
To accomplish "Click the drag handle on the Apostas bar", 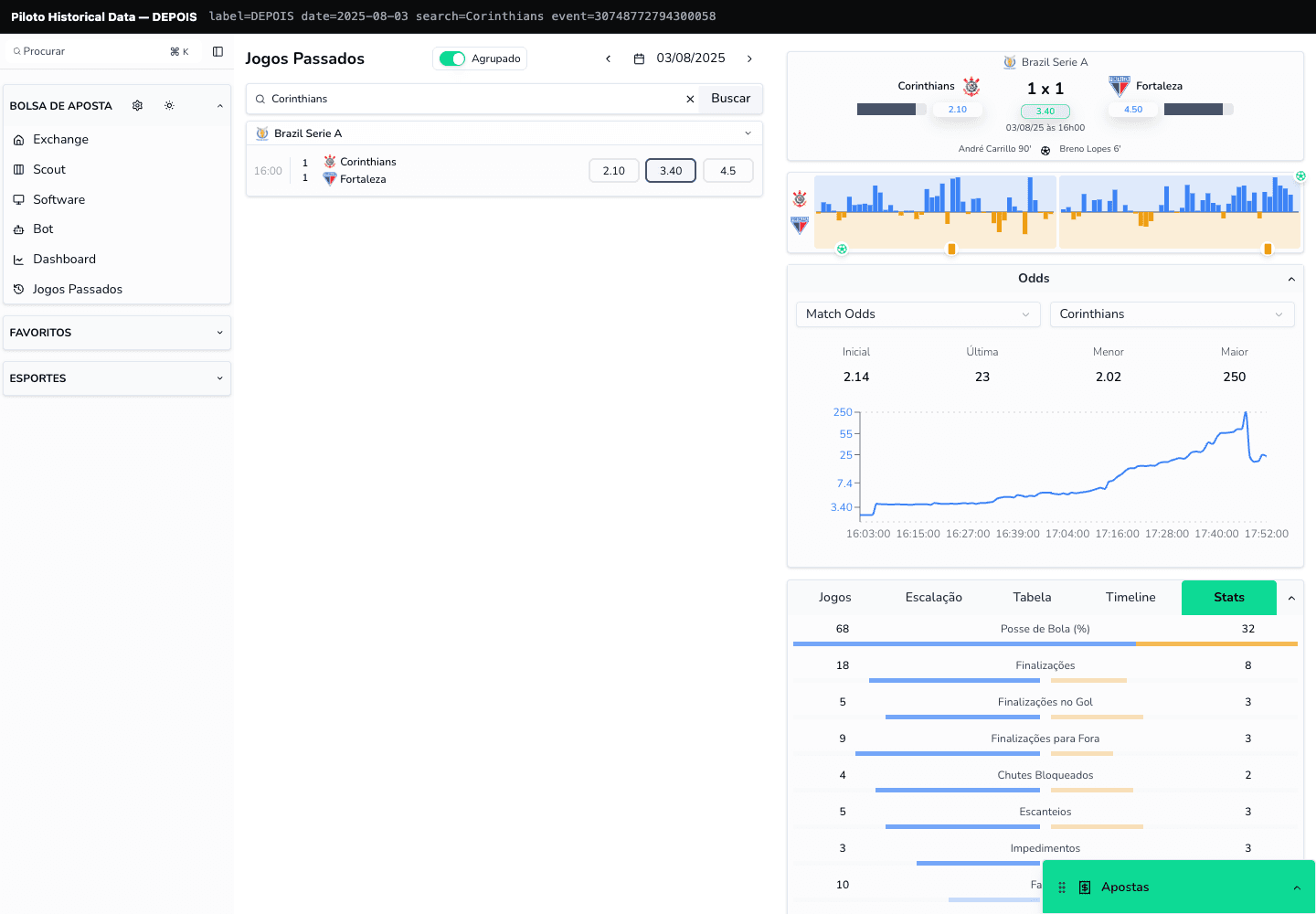I will point(1062,887).
